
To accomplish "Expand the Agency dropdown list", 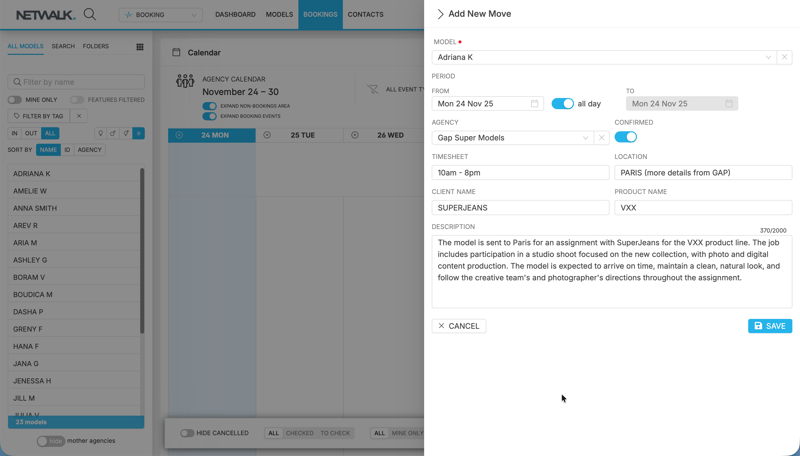I will pyautogui.click(x=585, y=138).
